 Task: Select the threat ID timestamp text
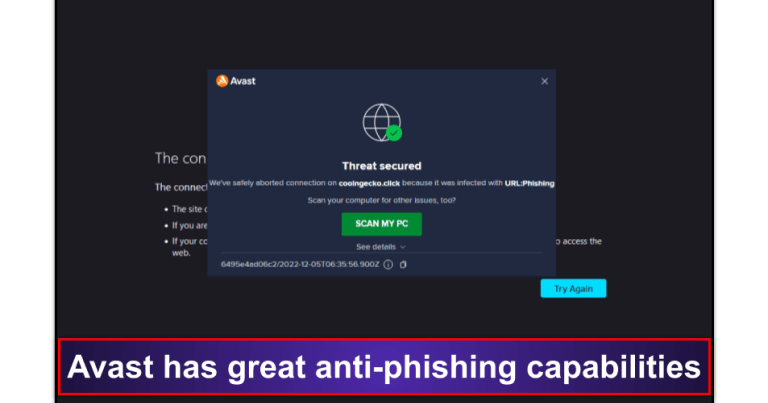coord(300,264)
